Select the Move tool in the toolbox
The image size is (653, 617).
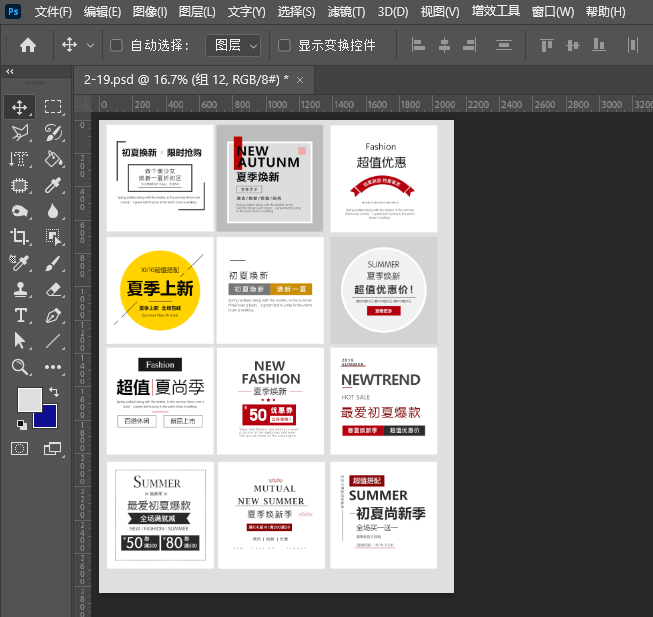[20, 107]
